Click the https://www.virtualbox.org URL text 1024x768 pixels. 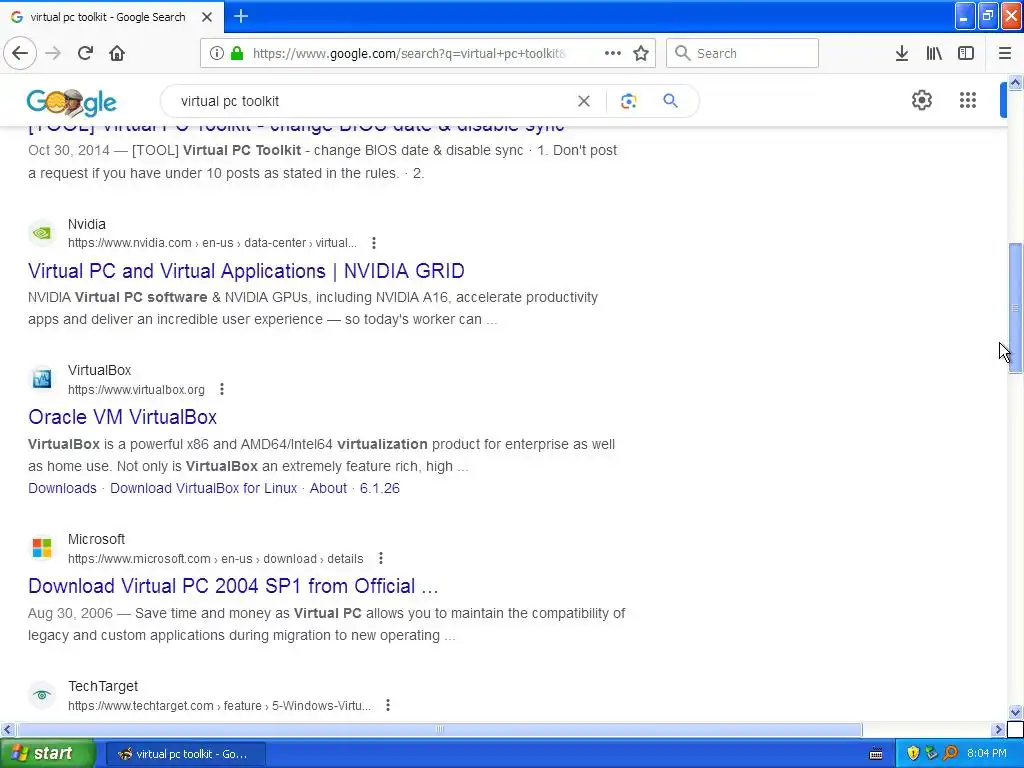pyautogui.click(x=136, y=390)
